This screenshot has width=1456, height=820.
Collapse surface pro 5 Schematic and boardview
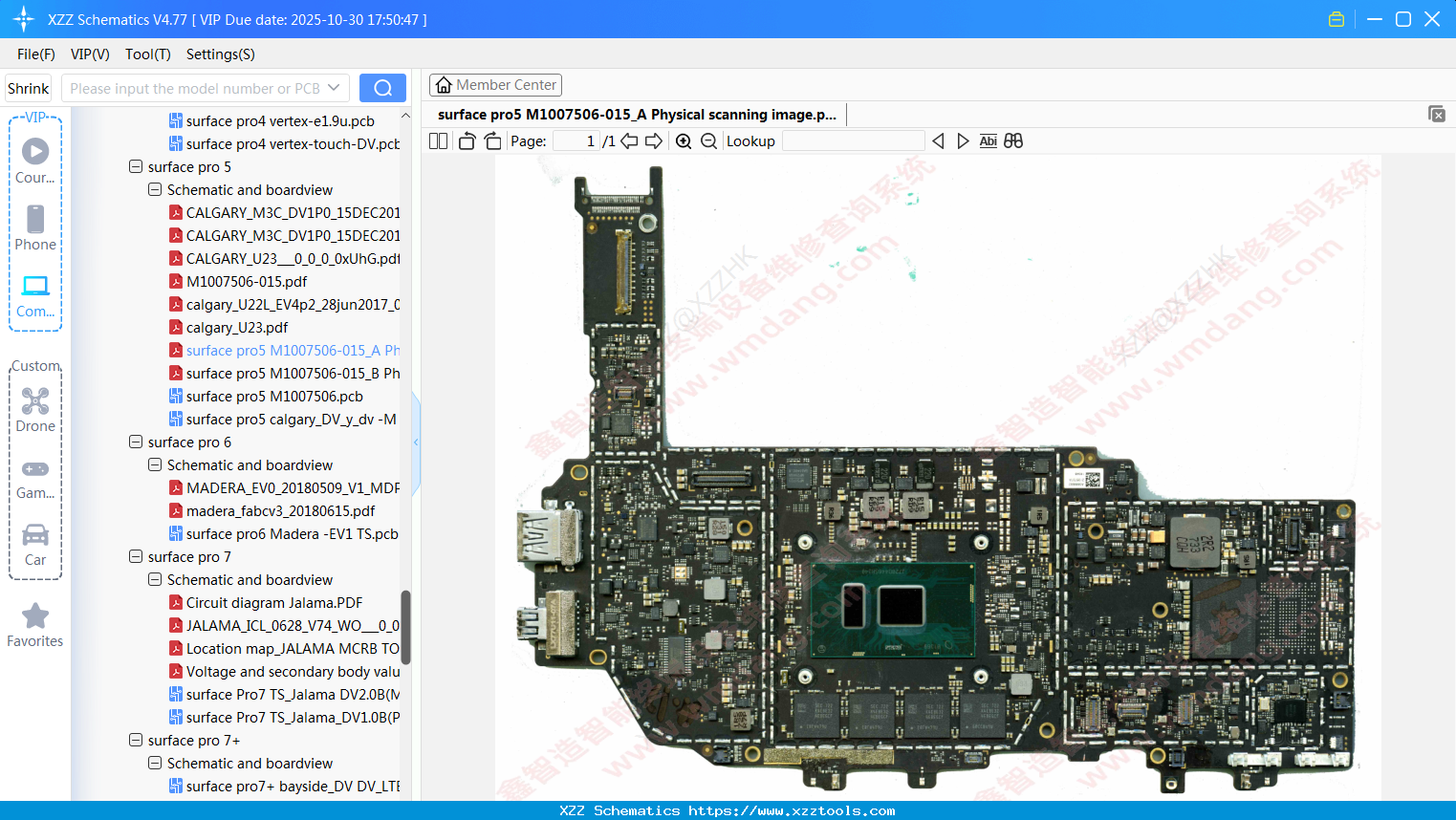pyautogui.click(x=155, y=189)
